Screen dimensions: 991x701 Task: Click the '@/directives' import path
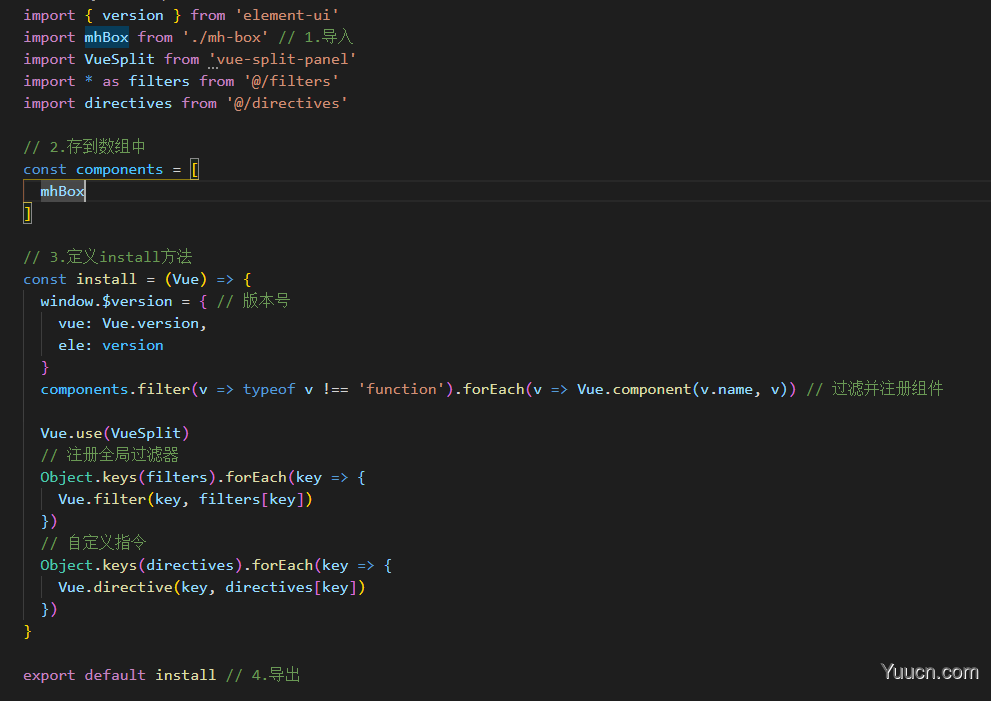click(x=286, y=103)
